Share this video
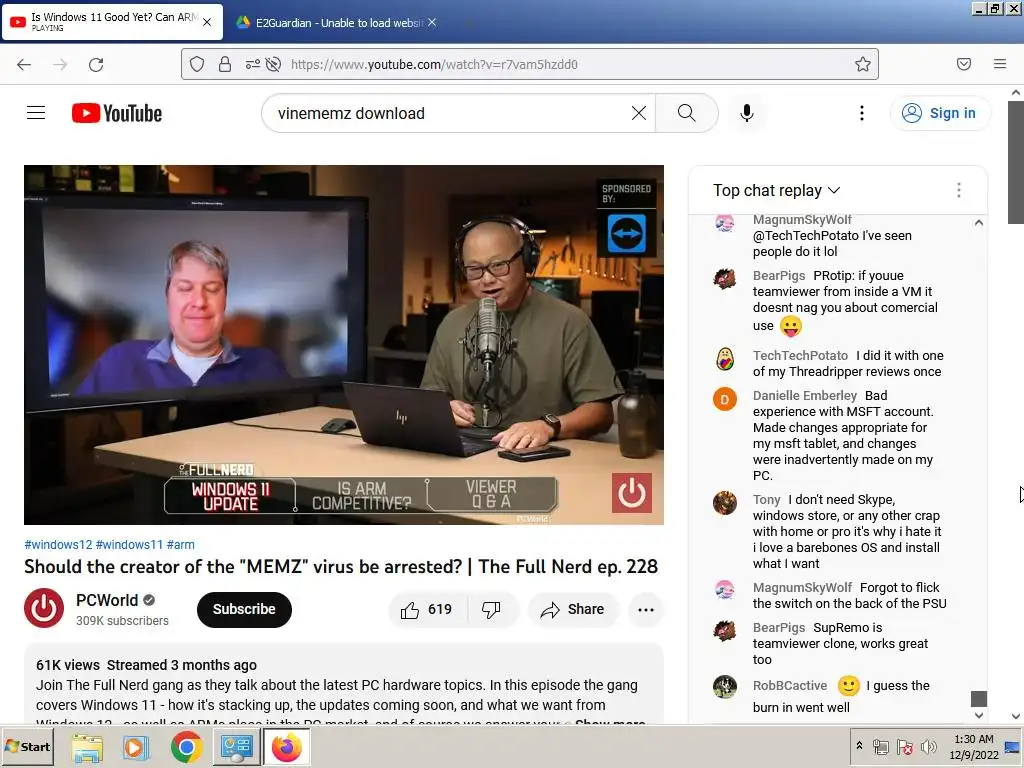 pyautogui.click(x=573, y=609)
